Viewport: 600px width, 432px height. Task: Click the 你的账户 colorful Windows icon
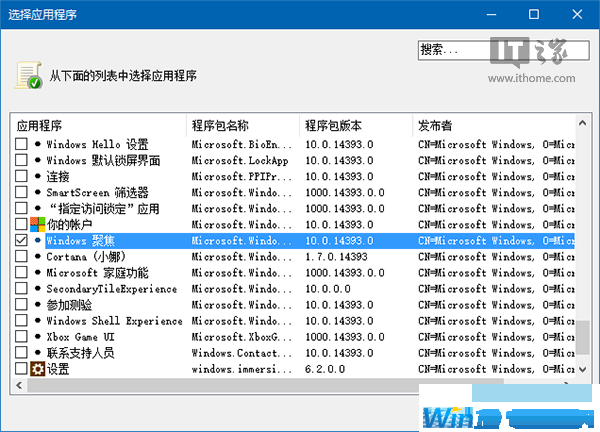(38, 225)
